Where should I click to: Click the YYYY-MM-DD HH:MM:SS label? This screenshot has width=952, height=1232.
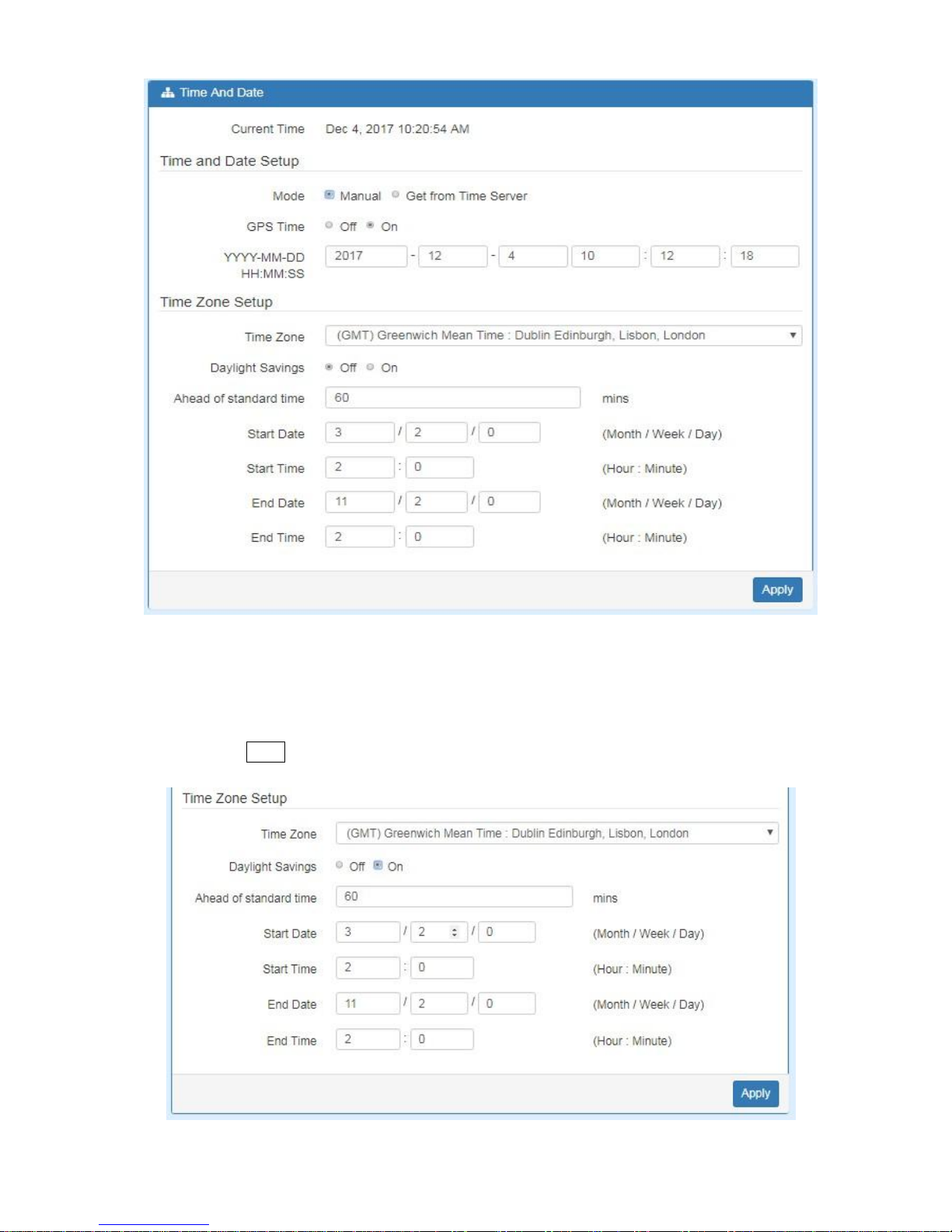264,265
